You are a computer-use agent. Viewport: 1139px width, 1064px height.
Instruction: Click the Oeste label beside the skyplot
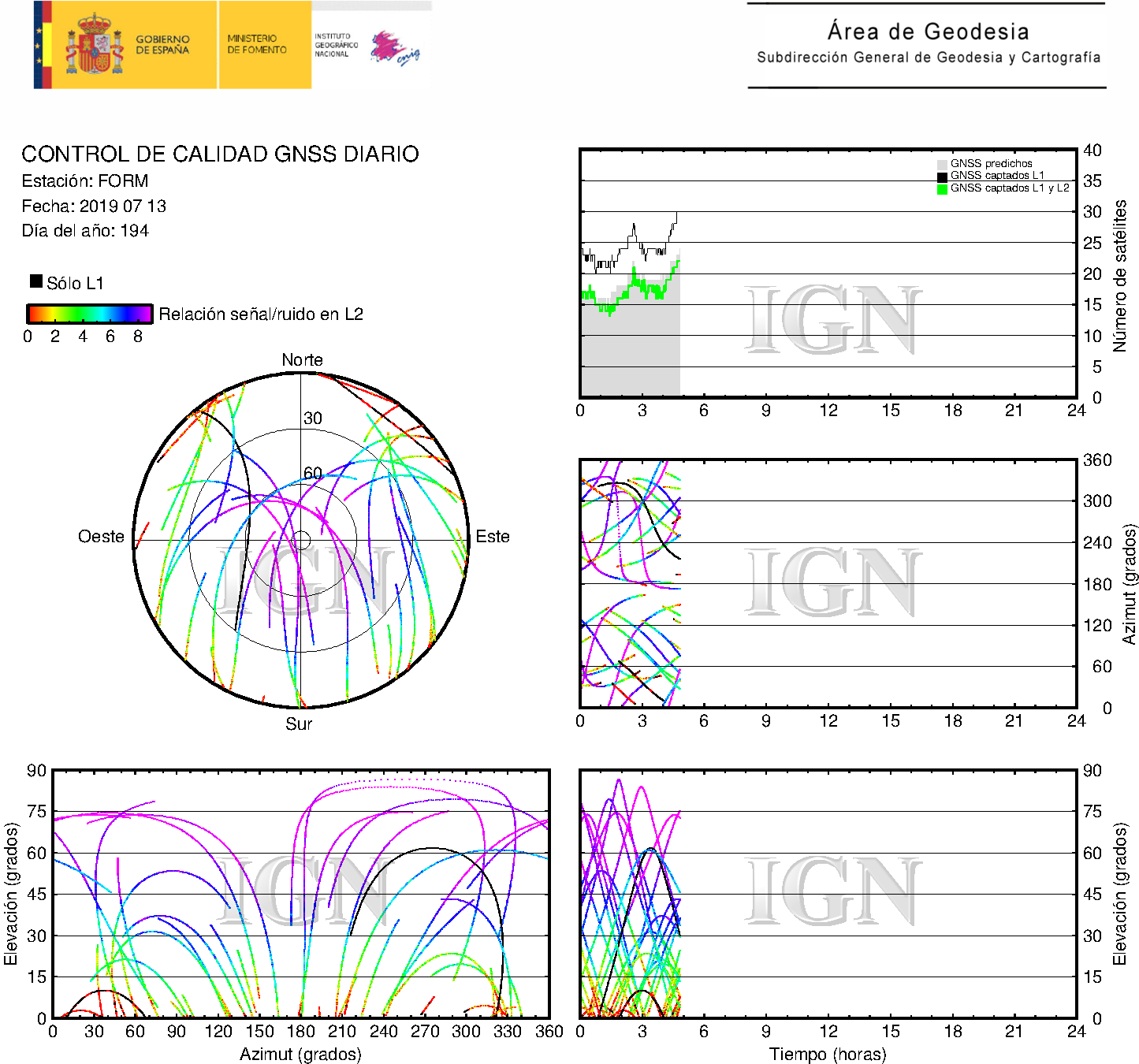101,537
